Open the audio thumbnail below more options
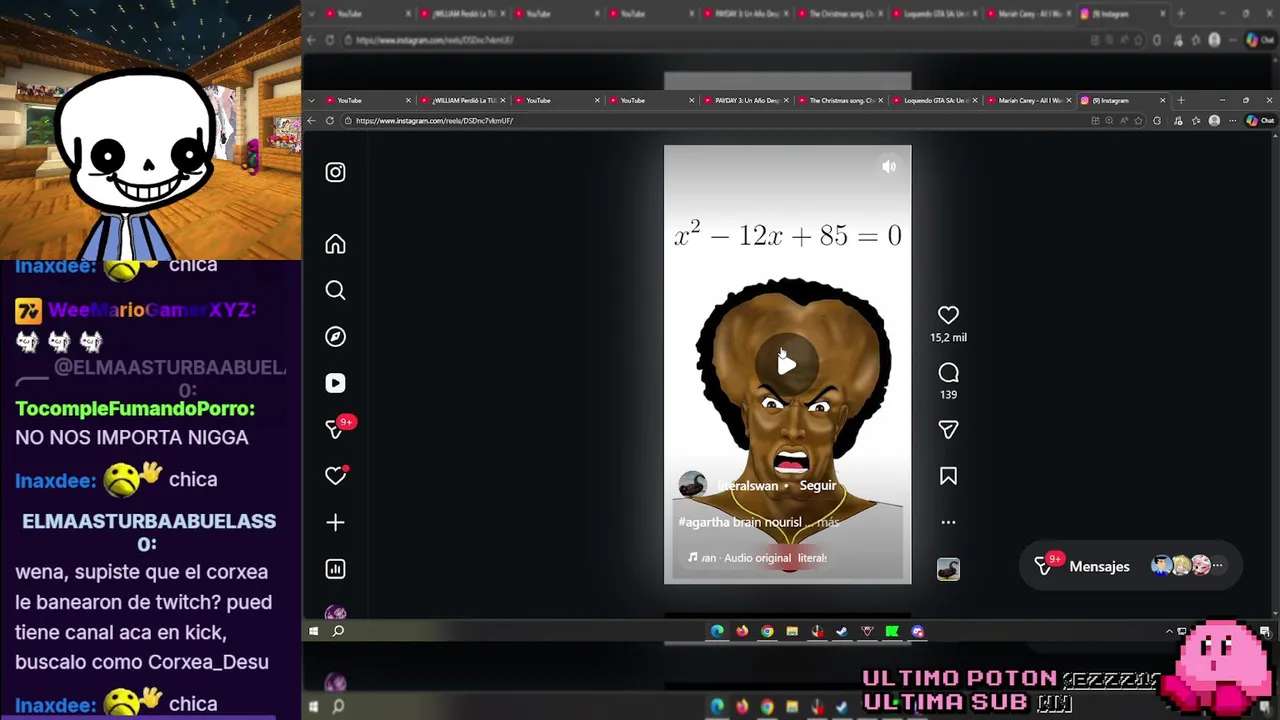The width and height of the screenshot is (1280, 720). click(x=948, y=569)
